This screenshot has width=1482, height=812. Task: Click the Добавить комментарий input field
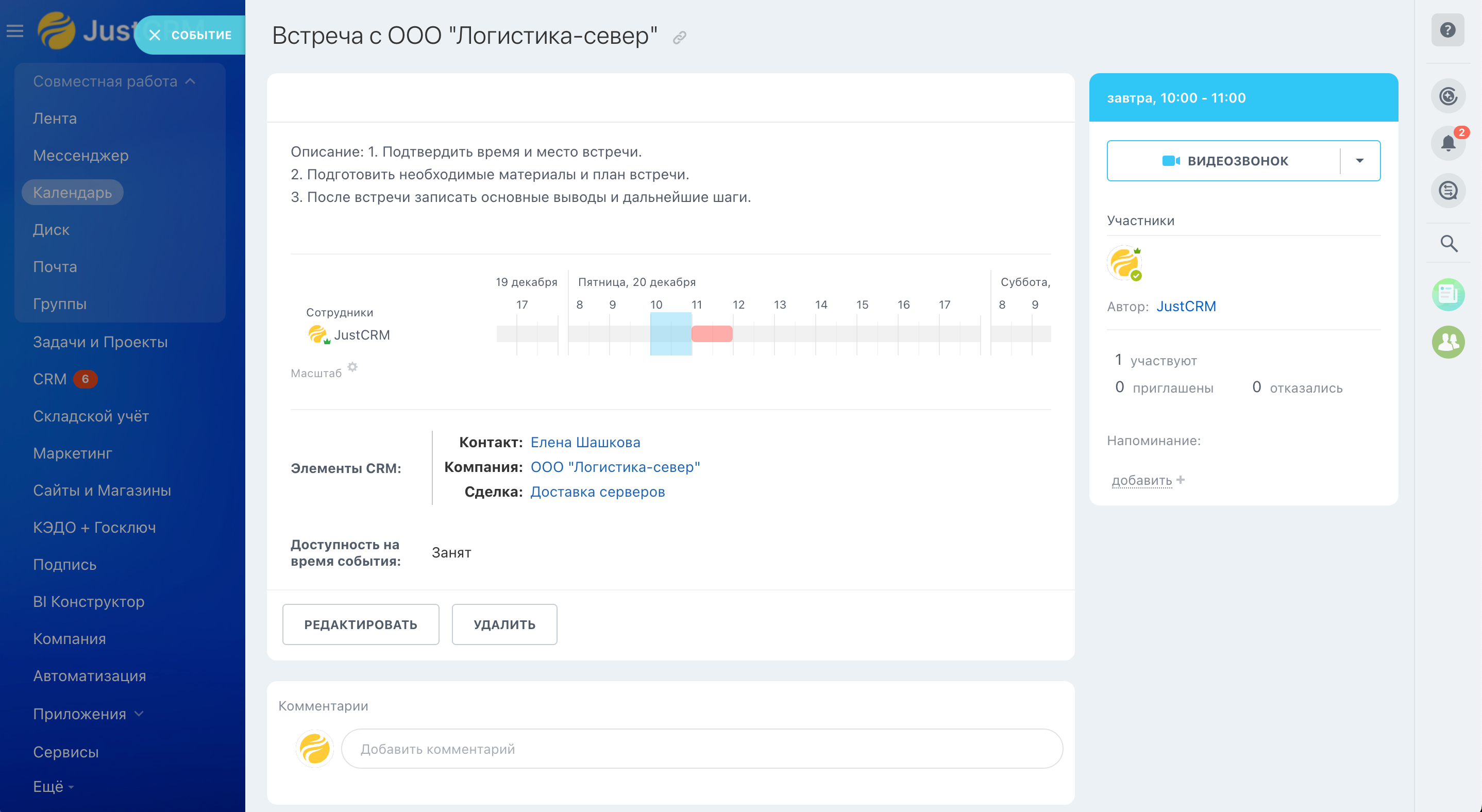tap(701, 749)
